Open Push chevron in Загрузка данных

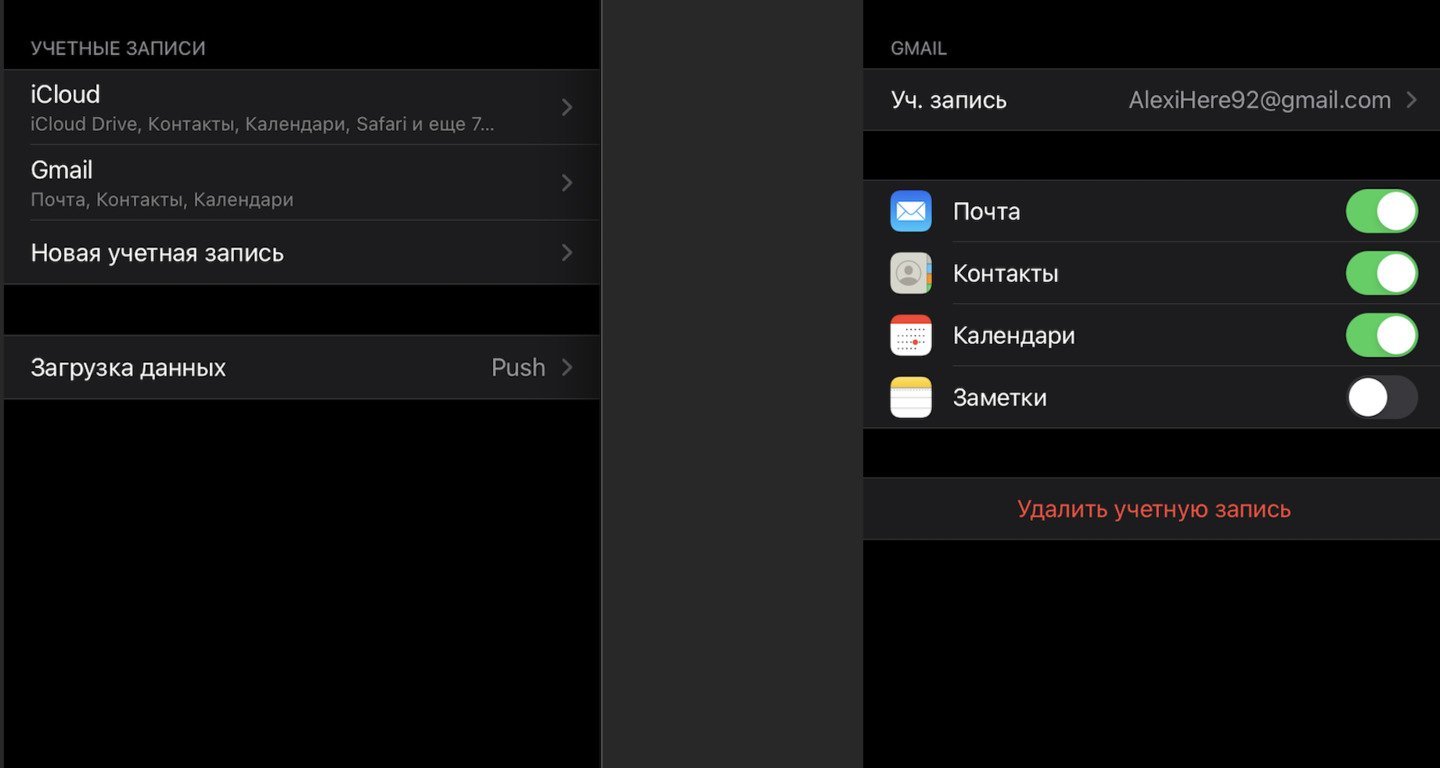coord(567,367)
